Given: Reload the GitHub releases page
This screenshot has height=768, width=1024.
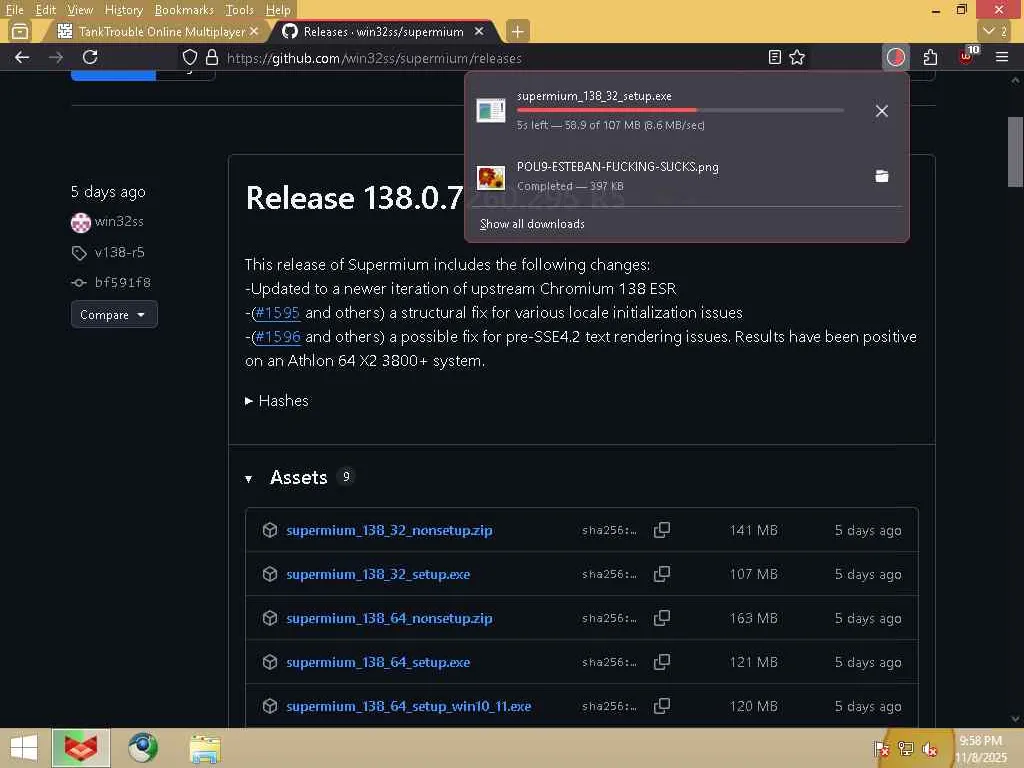Looking at the screenshot, I should tap(90, 57).
